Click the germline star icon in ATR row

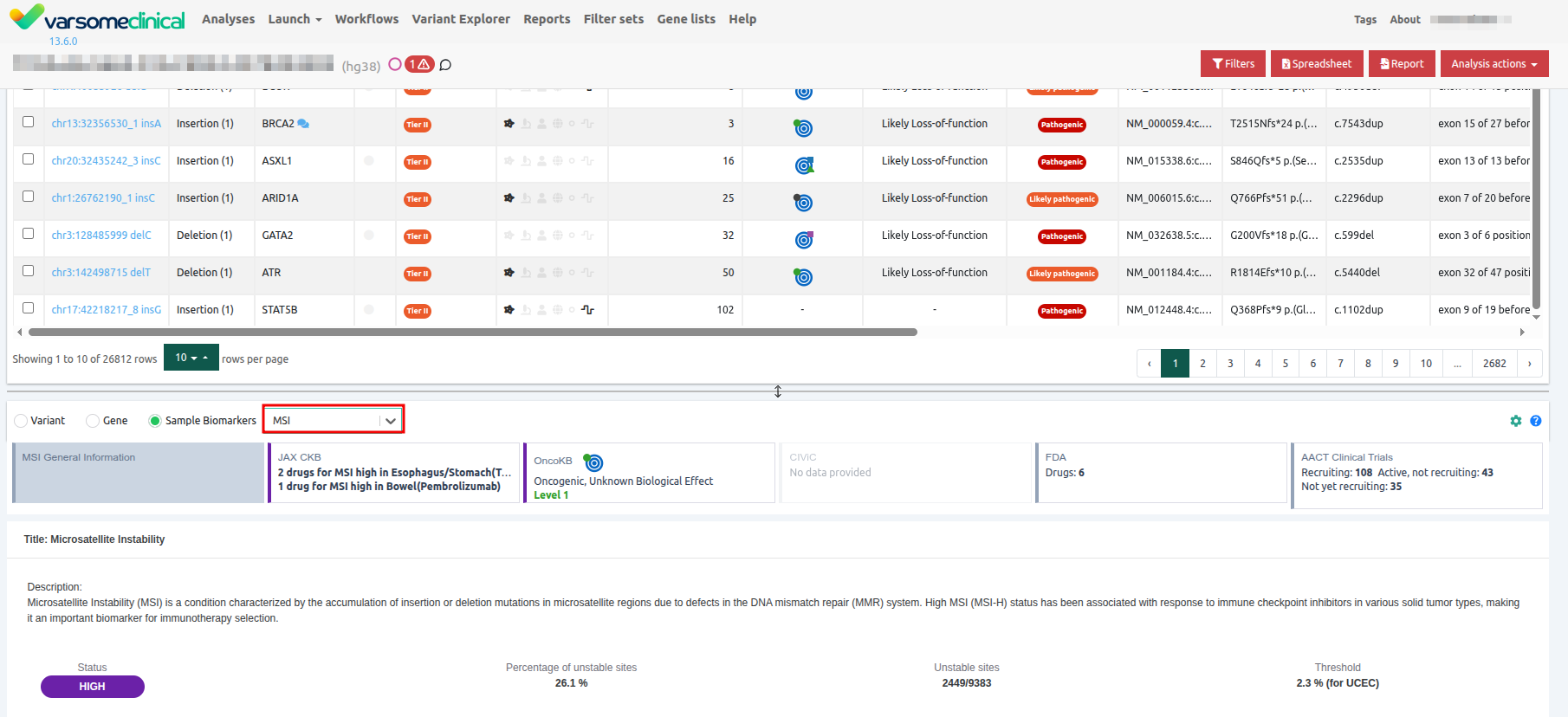tap(509, 273)
